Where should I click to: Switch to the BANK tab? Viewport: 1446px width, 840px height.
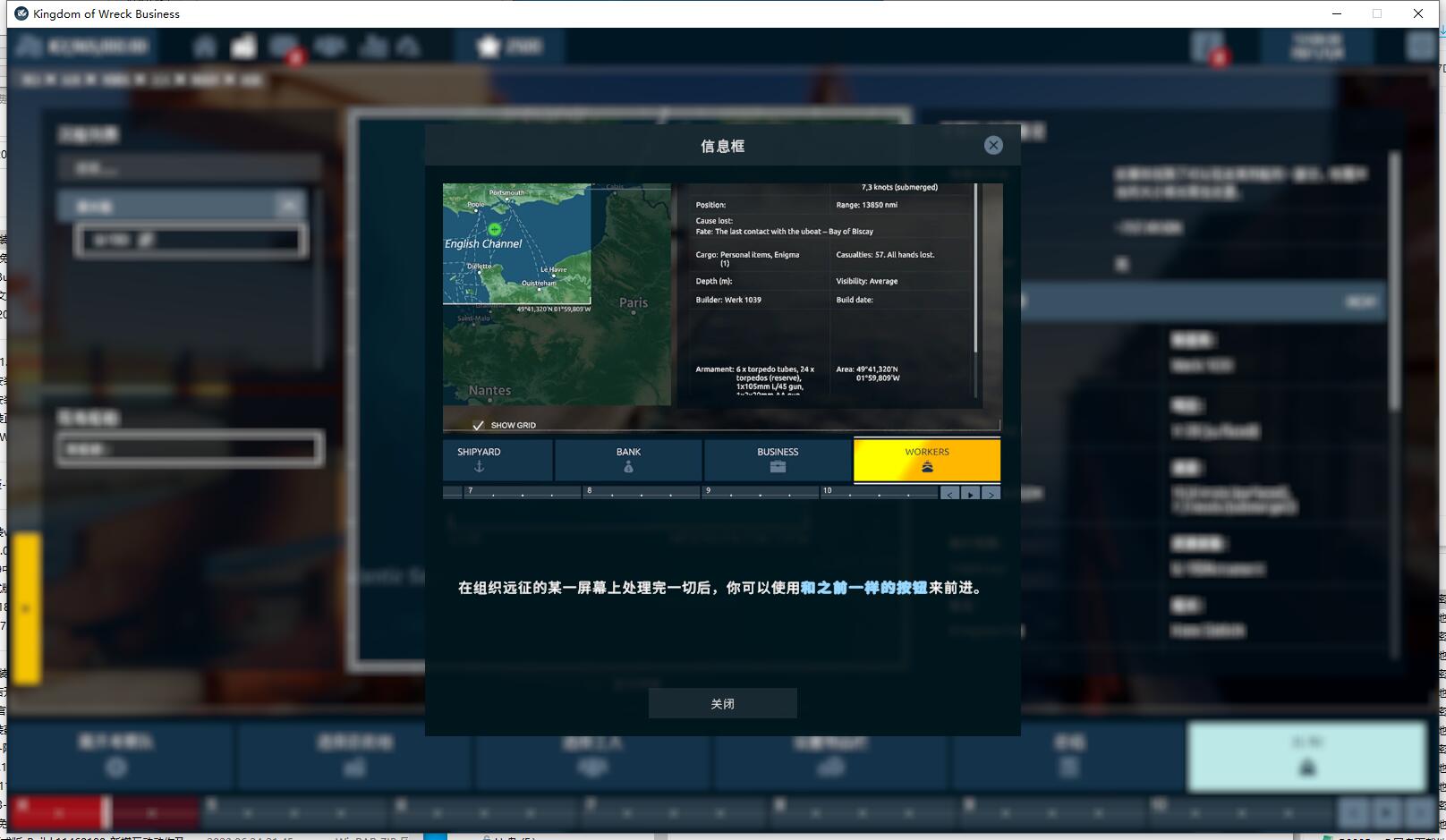628,459
